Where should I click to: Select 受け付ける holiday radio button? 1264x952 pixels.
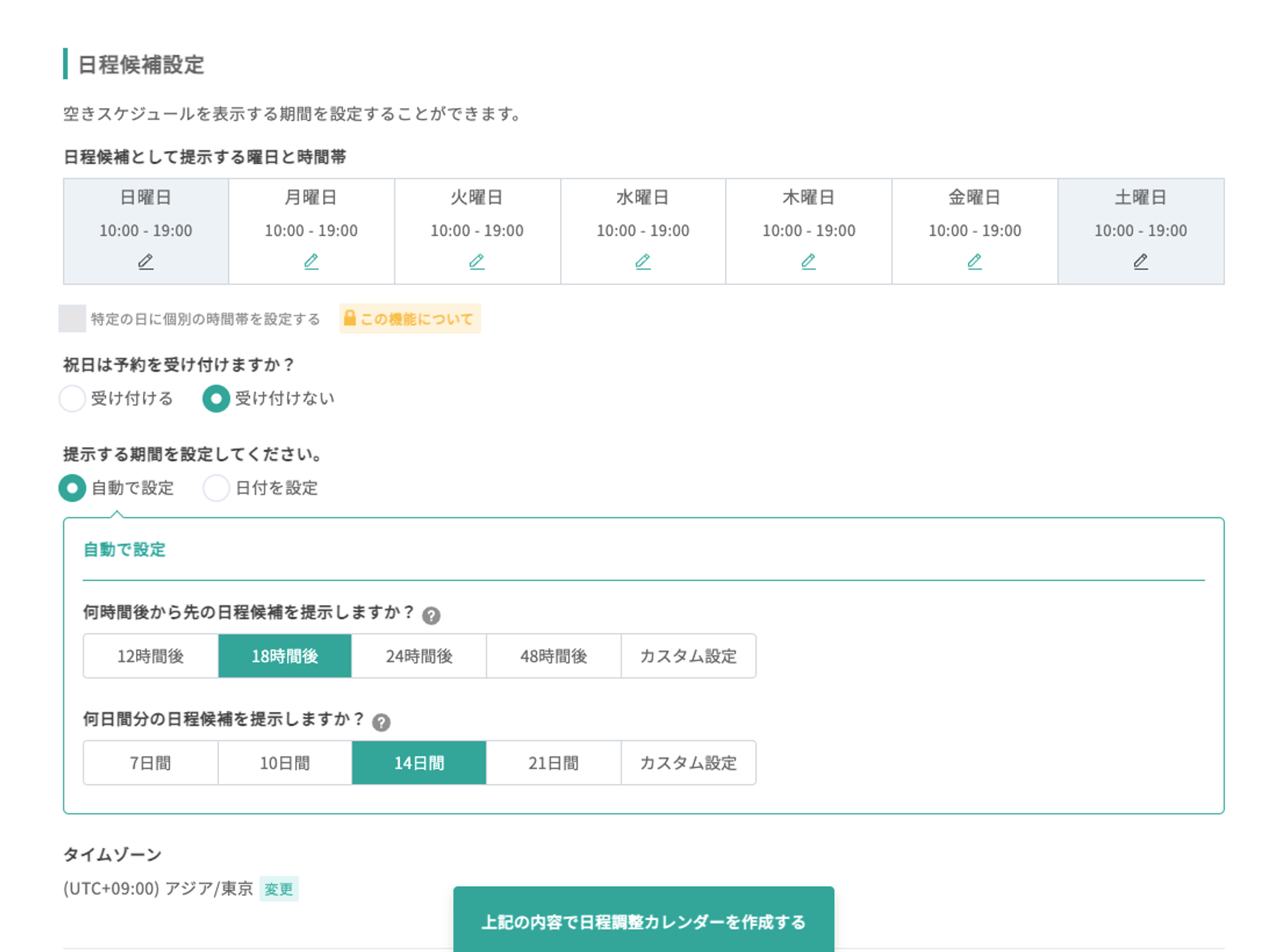point(72,399)
